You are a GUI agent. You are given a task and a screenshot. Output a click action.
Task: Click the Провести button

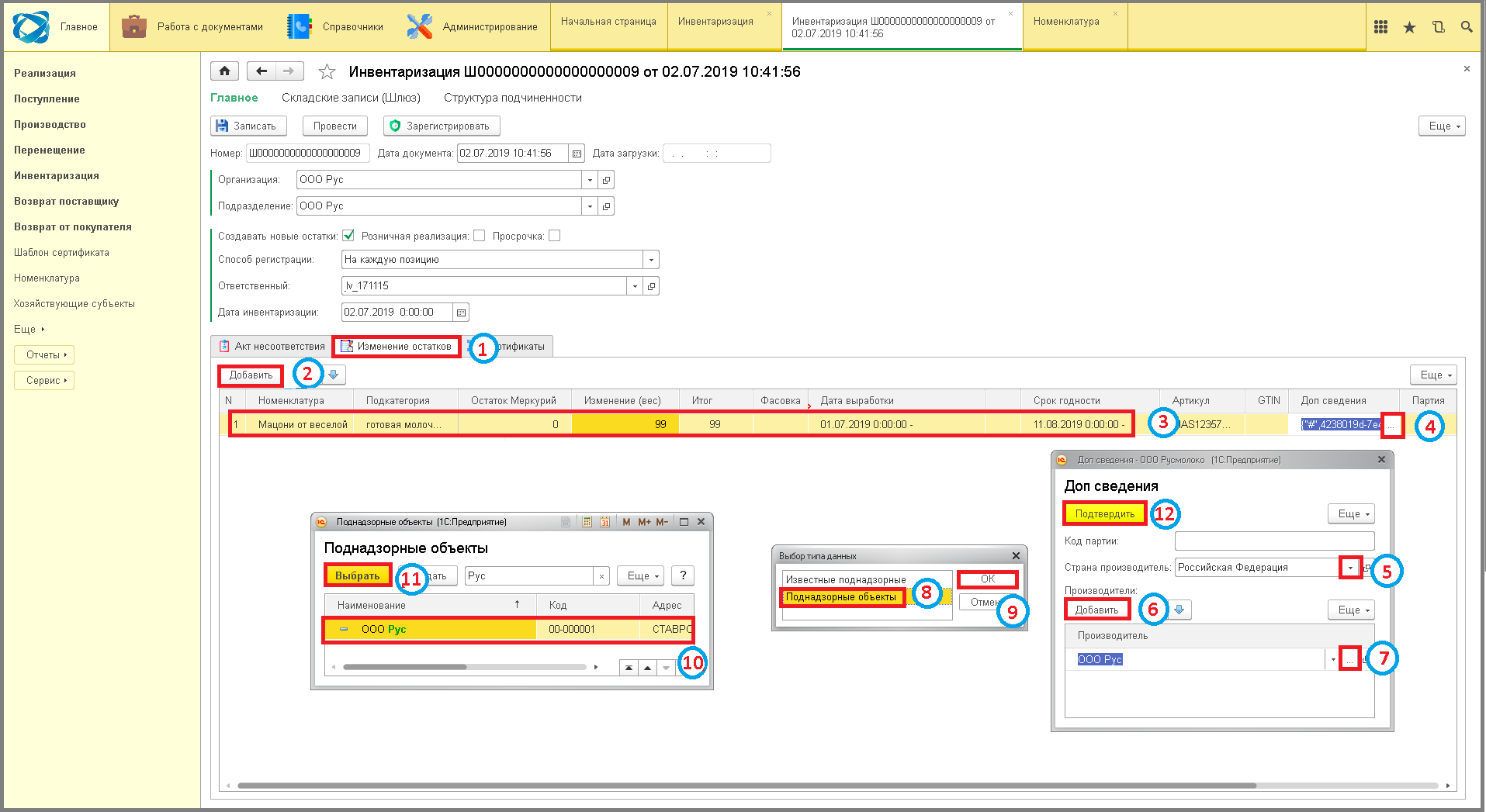point(335,126)
